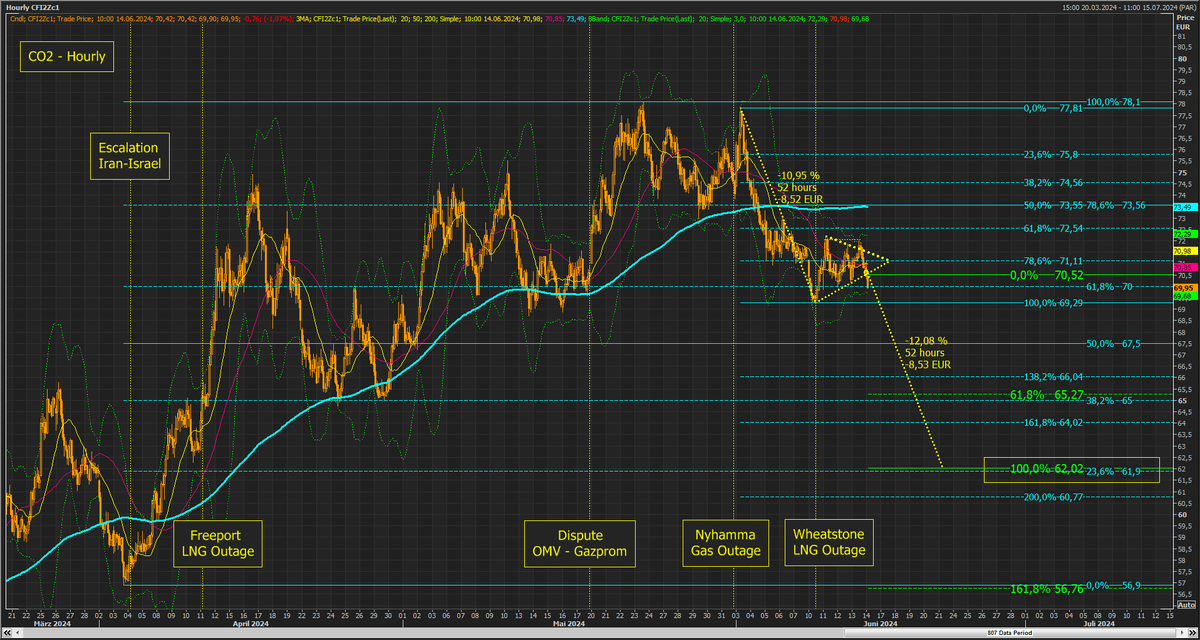Click the horizontal scrollbar track at bottom
Screen dimensions: 1200x640
tap(600, 631)
